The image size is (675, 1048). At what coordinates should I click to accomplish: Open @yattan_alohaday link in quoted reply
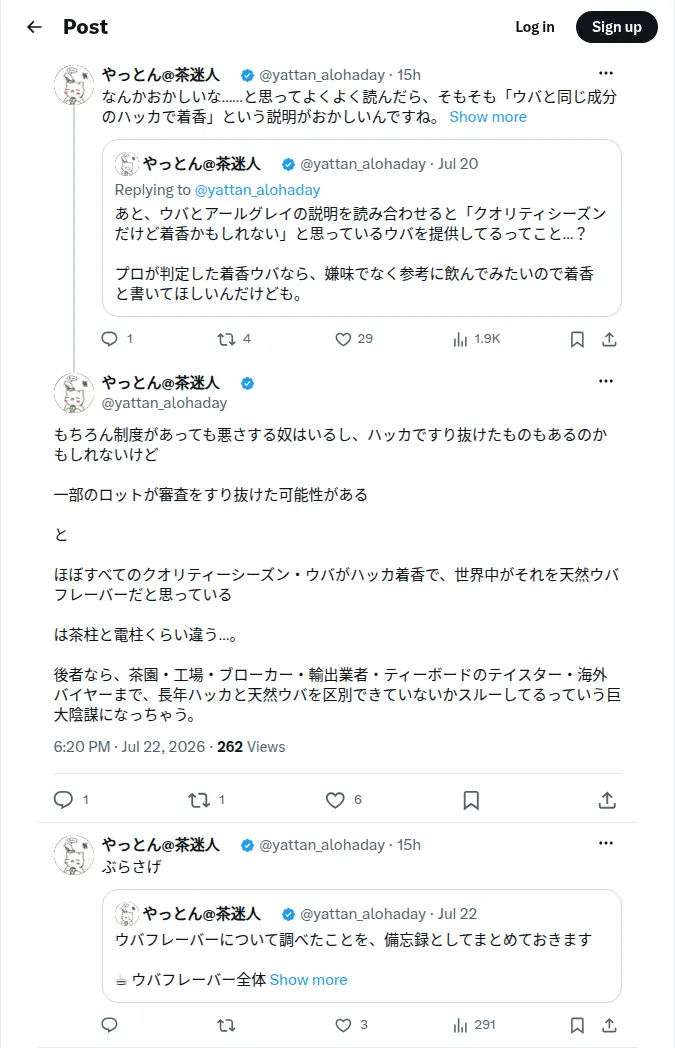[x=257, y=190]
